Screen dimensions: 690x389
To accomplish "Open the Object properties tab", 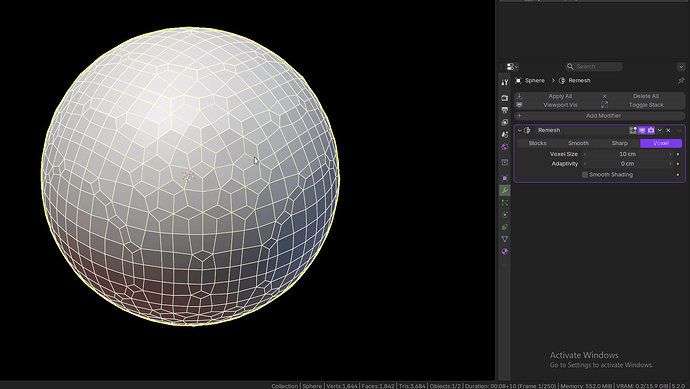I will coord(505,178).
